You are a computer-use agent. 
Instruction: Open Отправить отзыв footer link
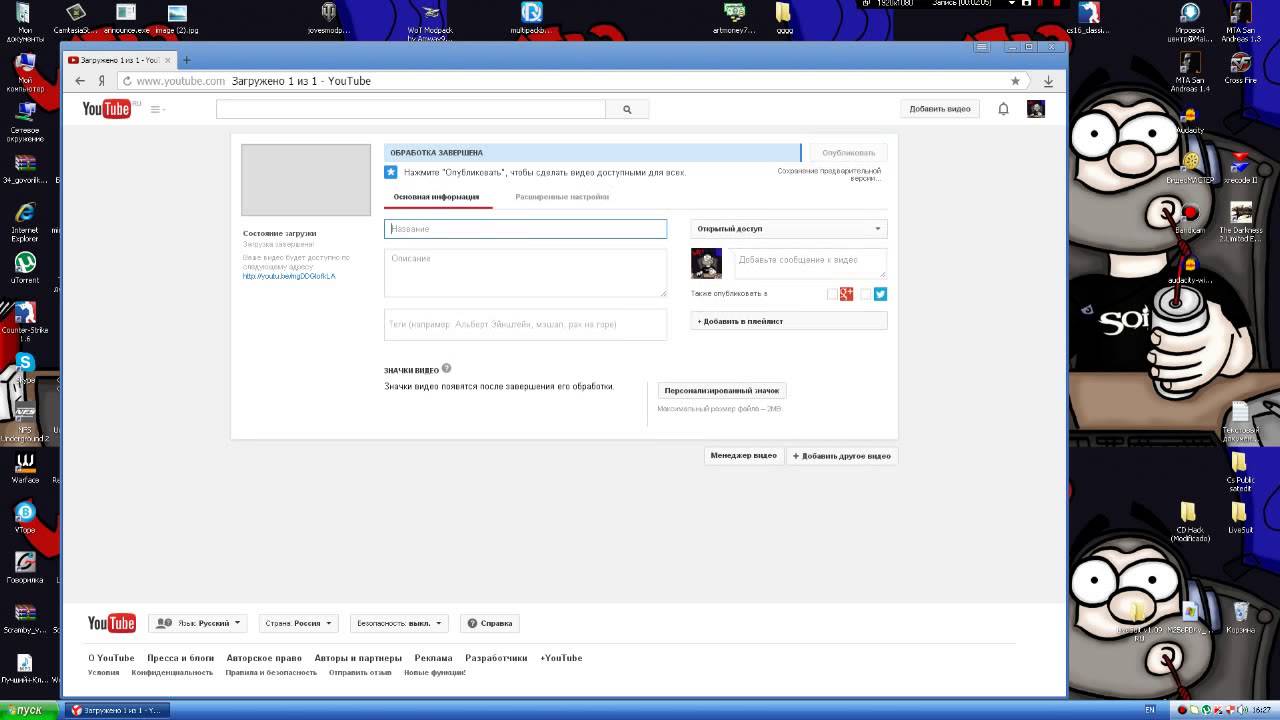coord(360,673)
